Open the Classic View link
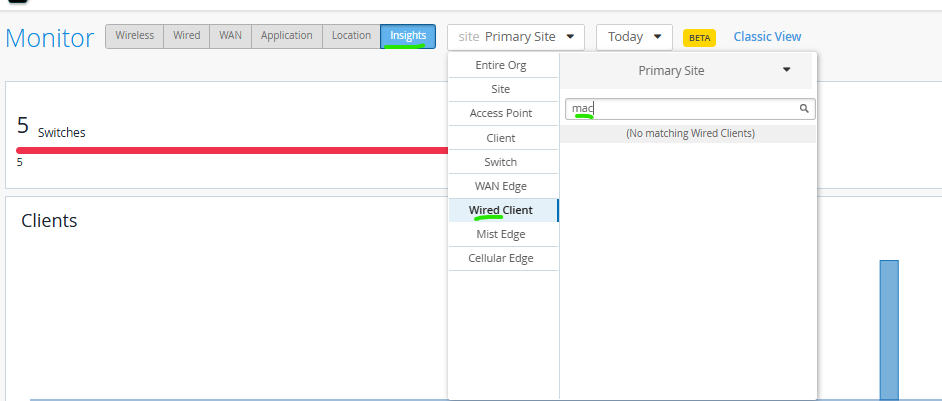This screenshot has width=942, height=401. click(767, 37)
